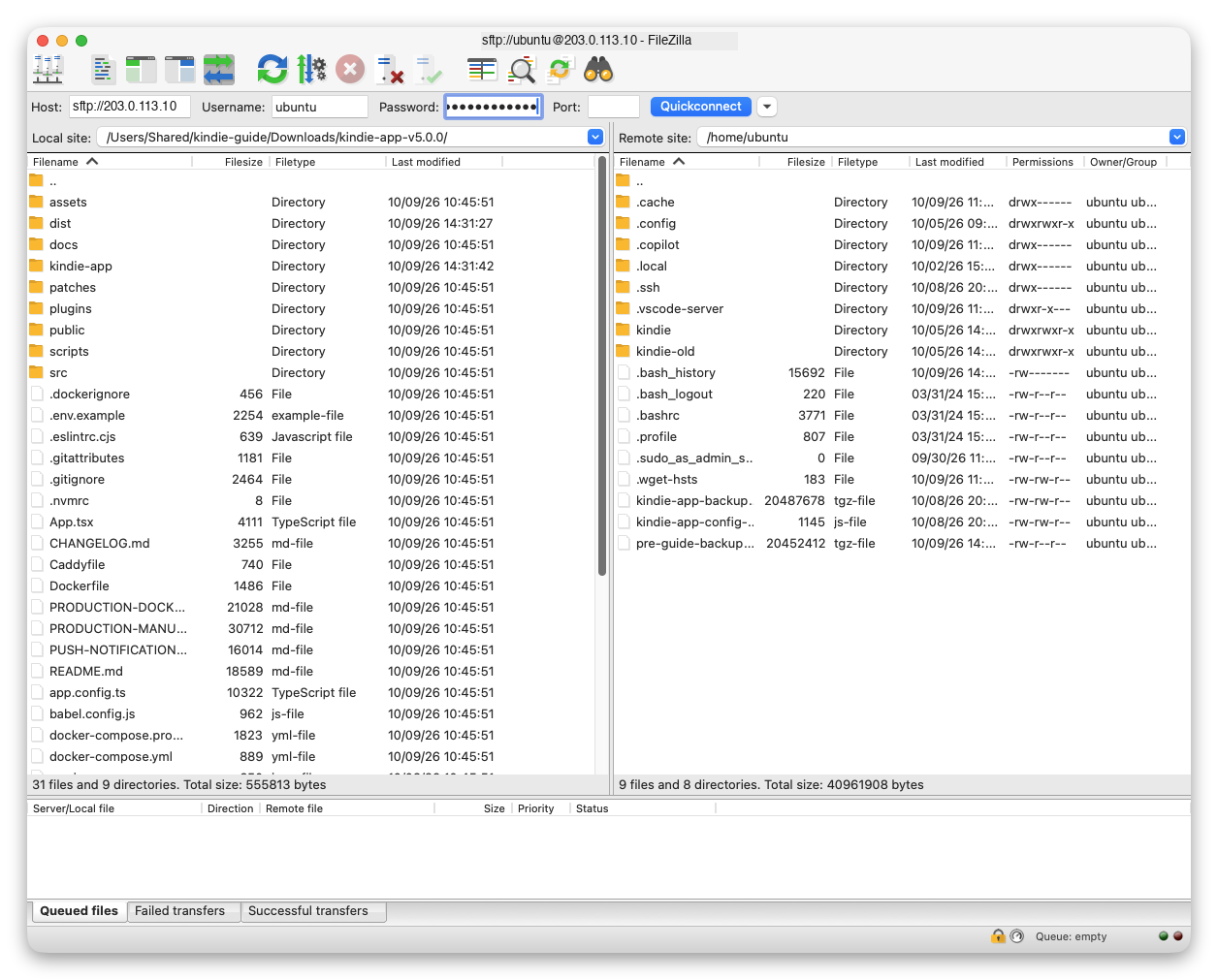Reconnect to the last used server

point(429,70)
